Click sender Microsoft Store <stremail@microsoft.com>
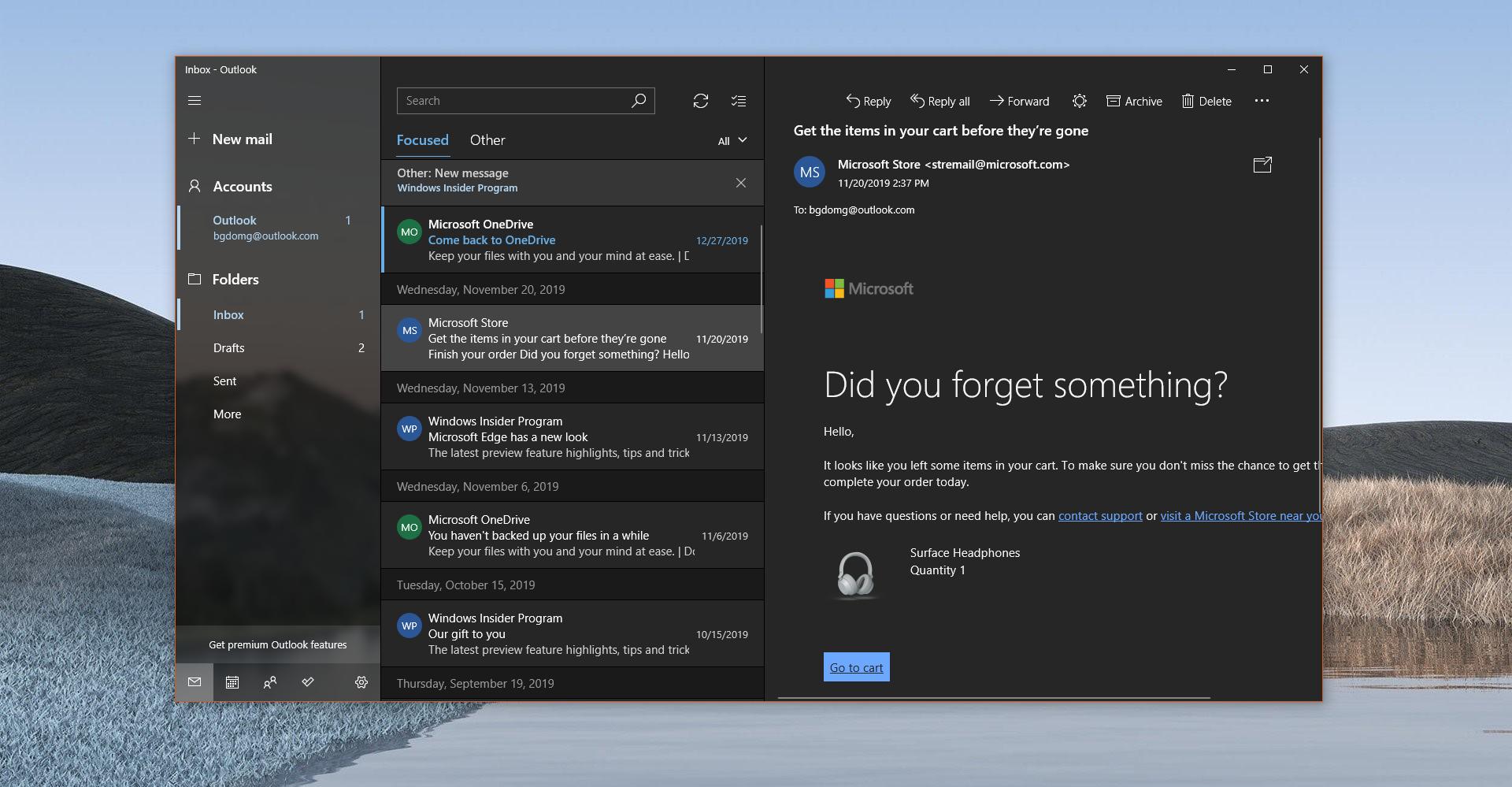The height and width of the screenshot is (787, 1512). [x=954, y=165]
